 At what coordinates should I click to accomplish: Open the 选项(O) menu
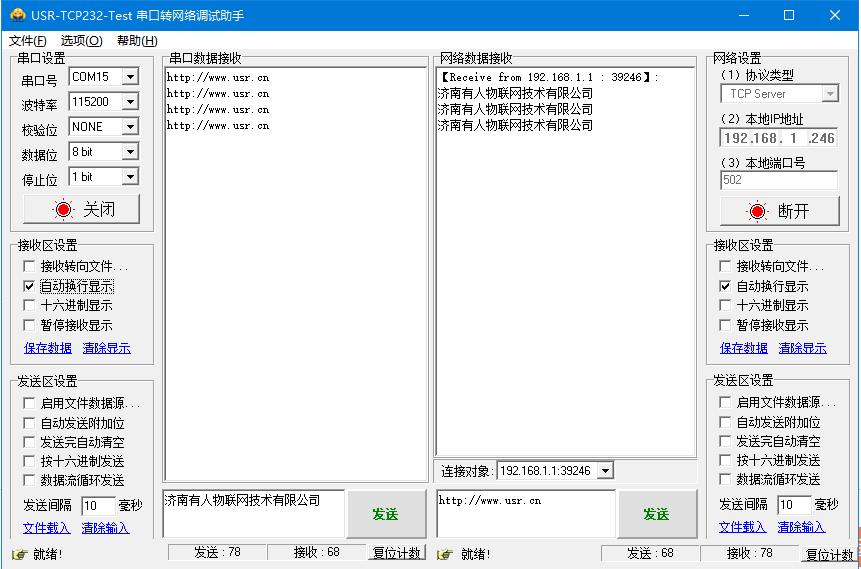coord(81,41)
